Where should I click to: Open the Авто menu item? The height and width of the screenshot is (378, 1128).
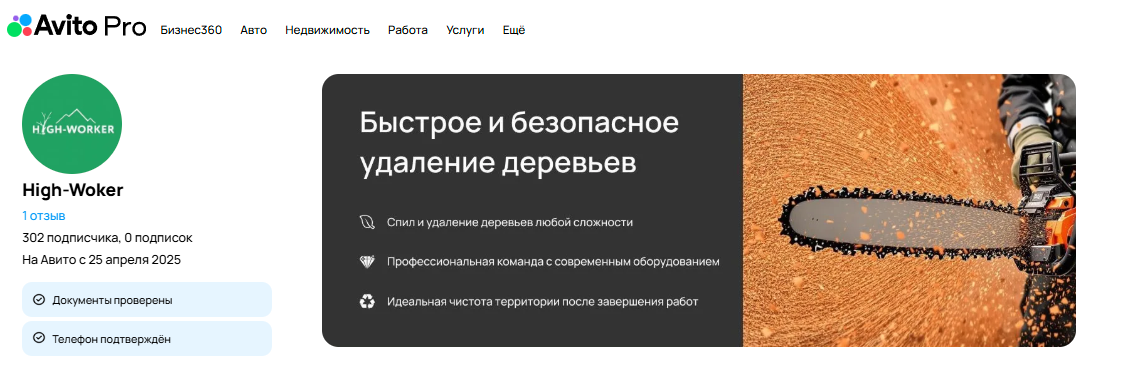(x=253, y=30)
